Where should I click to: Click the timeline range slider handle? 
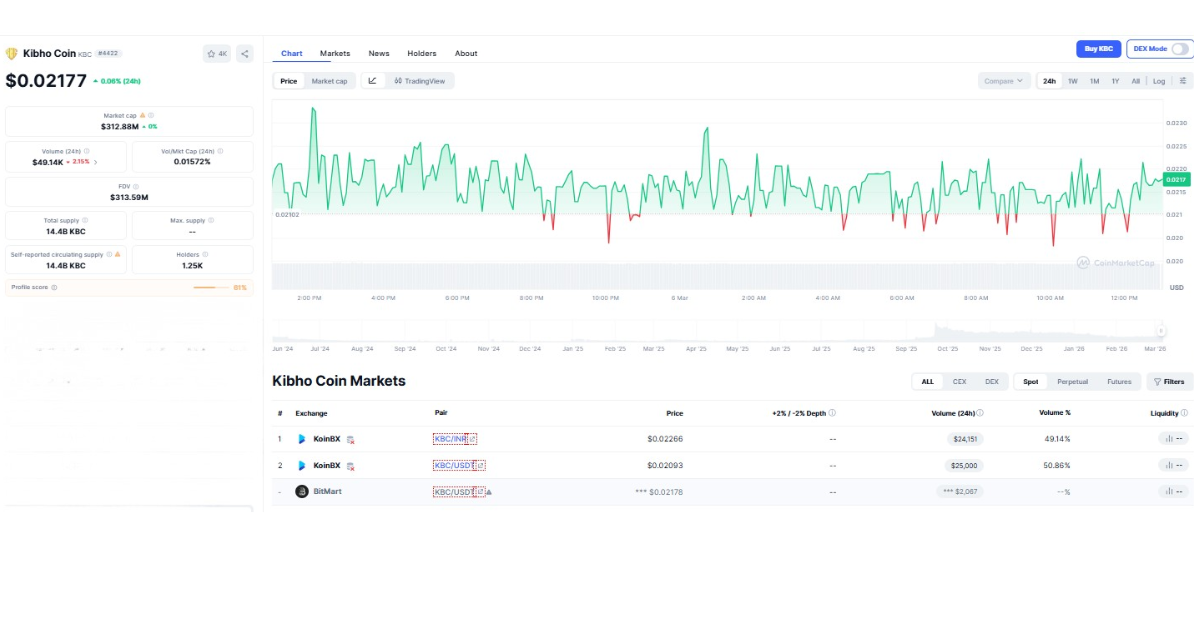[1161, 331]
